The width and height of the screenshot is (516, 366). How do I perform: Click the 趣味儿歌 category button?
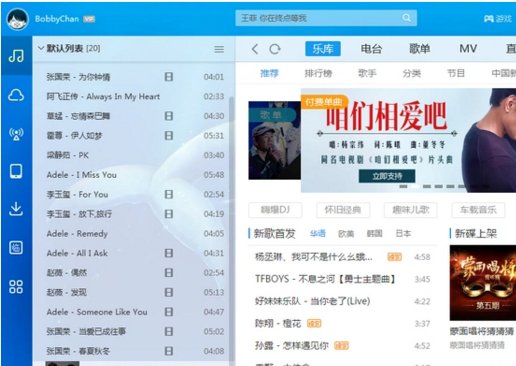tap(411, 210)
